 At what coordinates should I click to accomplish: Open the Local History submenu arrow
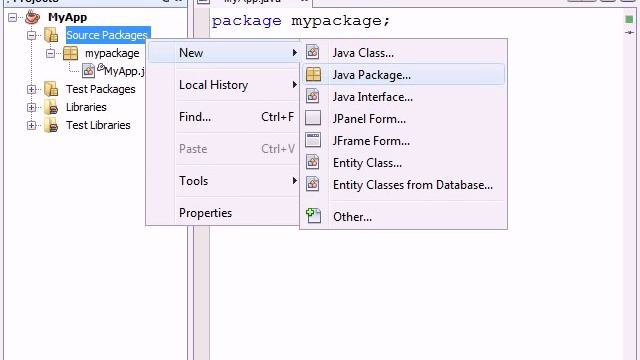tap(294, 85)
